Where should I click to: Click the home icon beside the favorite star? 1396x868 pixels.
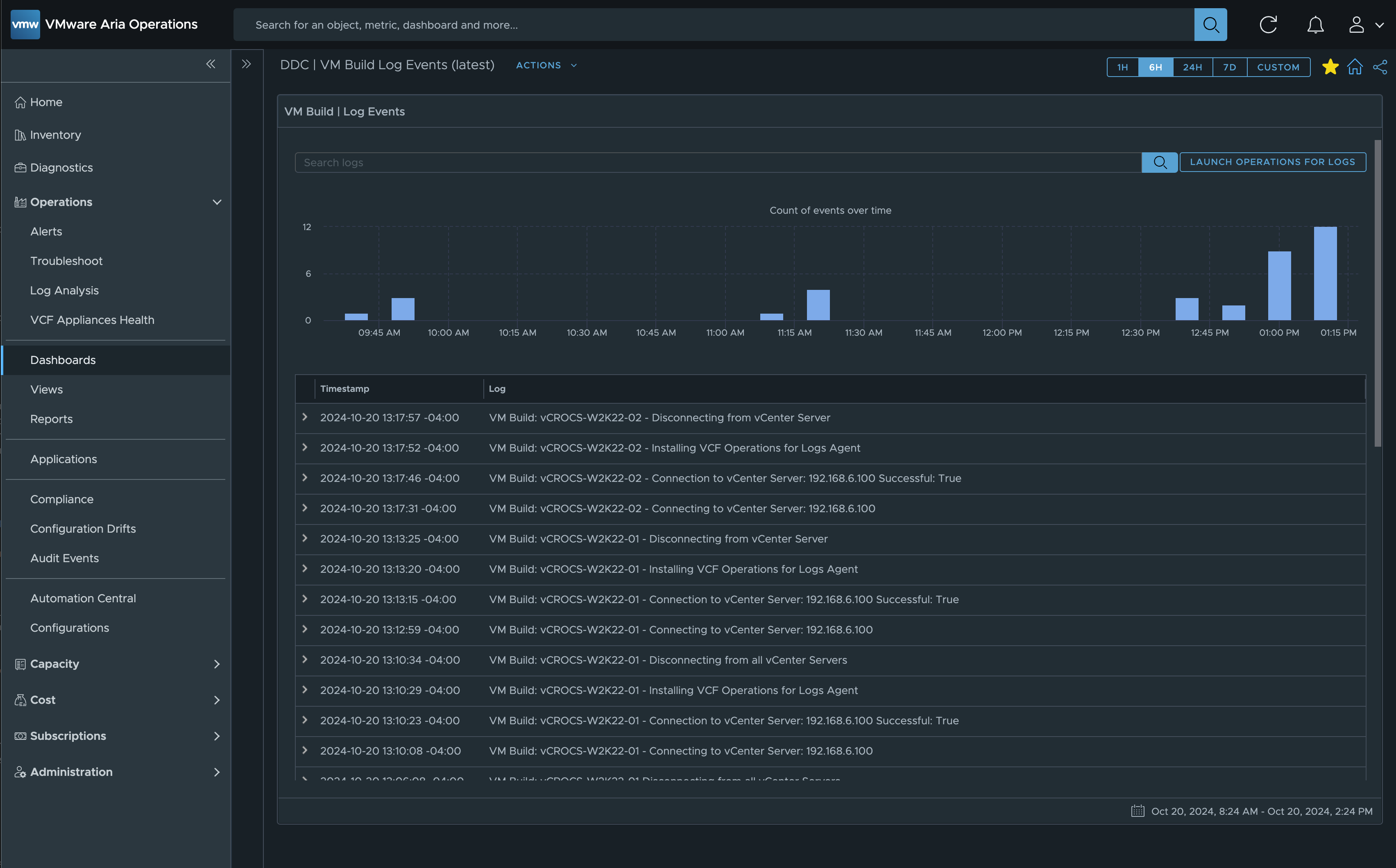(1355, 67)
